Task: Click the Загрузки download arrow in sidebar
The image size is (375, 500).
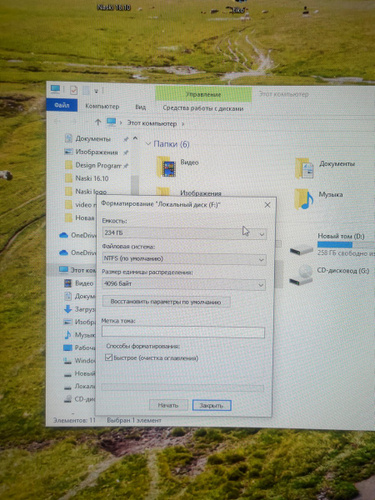Action: point(68,309)
